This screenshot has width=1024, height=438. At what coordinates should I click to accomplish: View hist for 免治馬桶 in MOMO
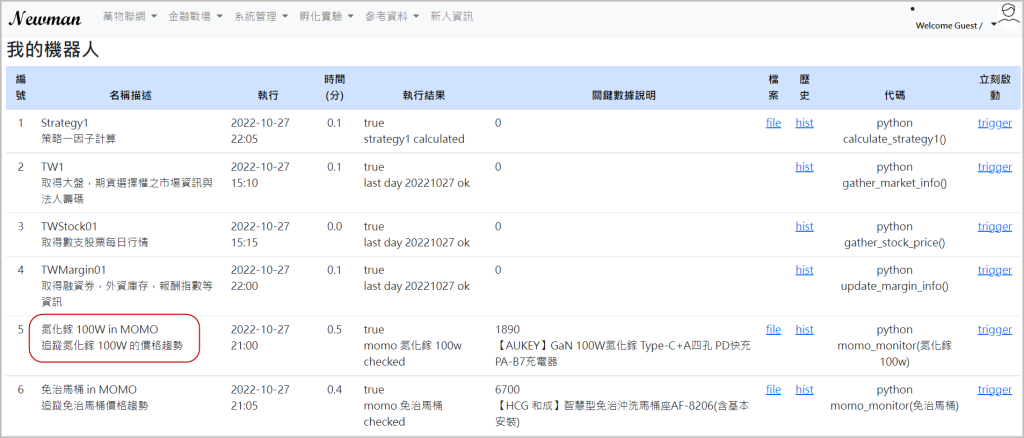tap(804, 389)
